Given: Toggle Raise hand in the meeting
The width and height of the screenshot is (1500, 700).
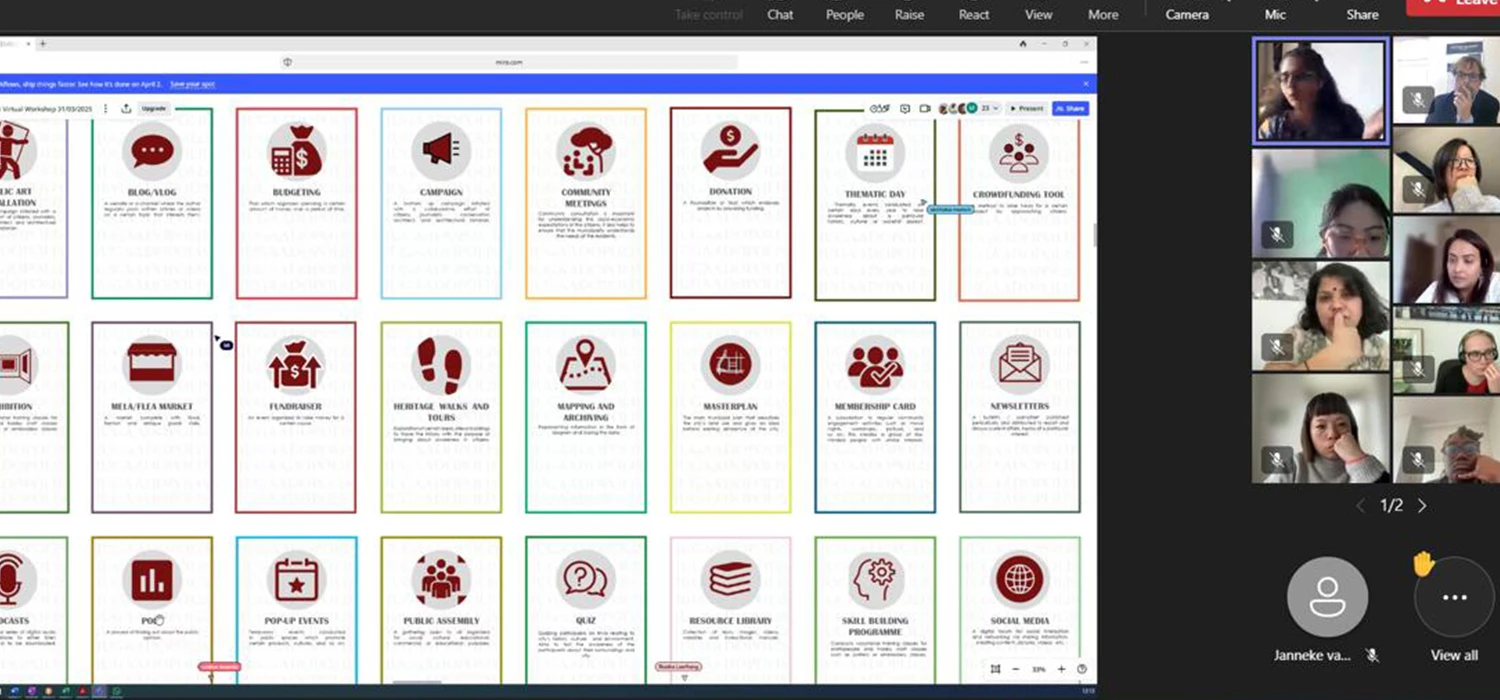Looking at the screenshot, I should click(x=909, y=14).
